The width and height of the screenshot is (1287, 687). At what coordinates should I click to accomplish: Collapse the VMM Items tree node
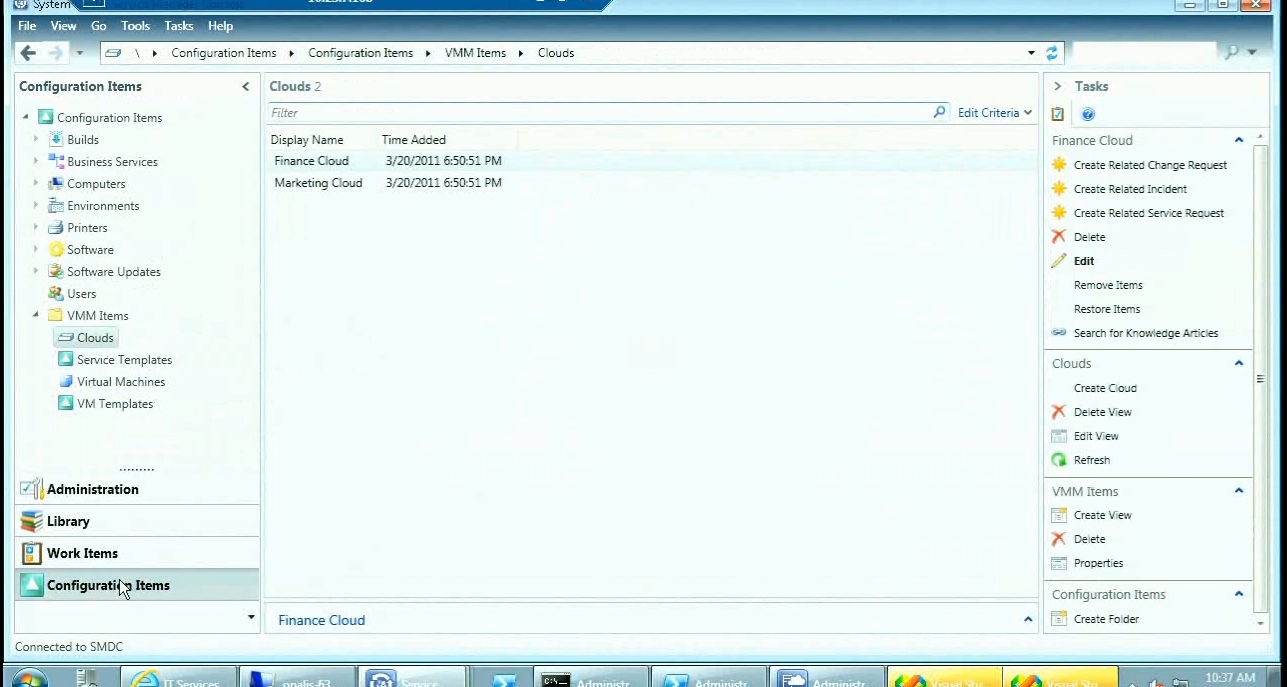[36, 315]
